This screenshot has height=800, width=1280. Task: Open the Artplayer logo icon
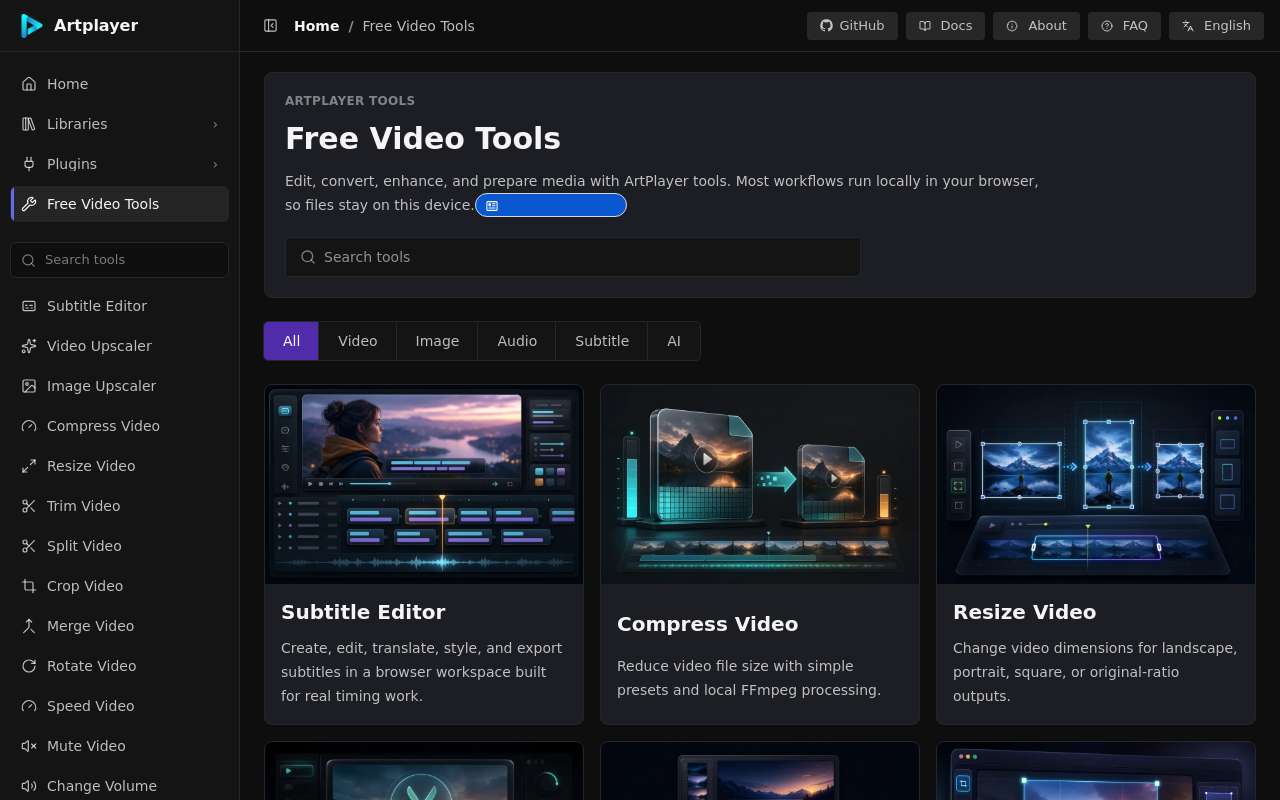coord(32,26)
